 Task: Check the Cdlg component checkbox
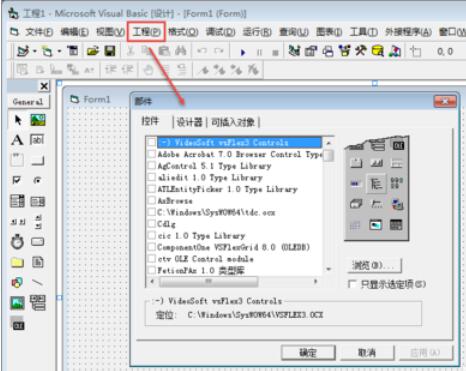(152, 224)
